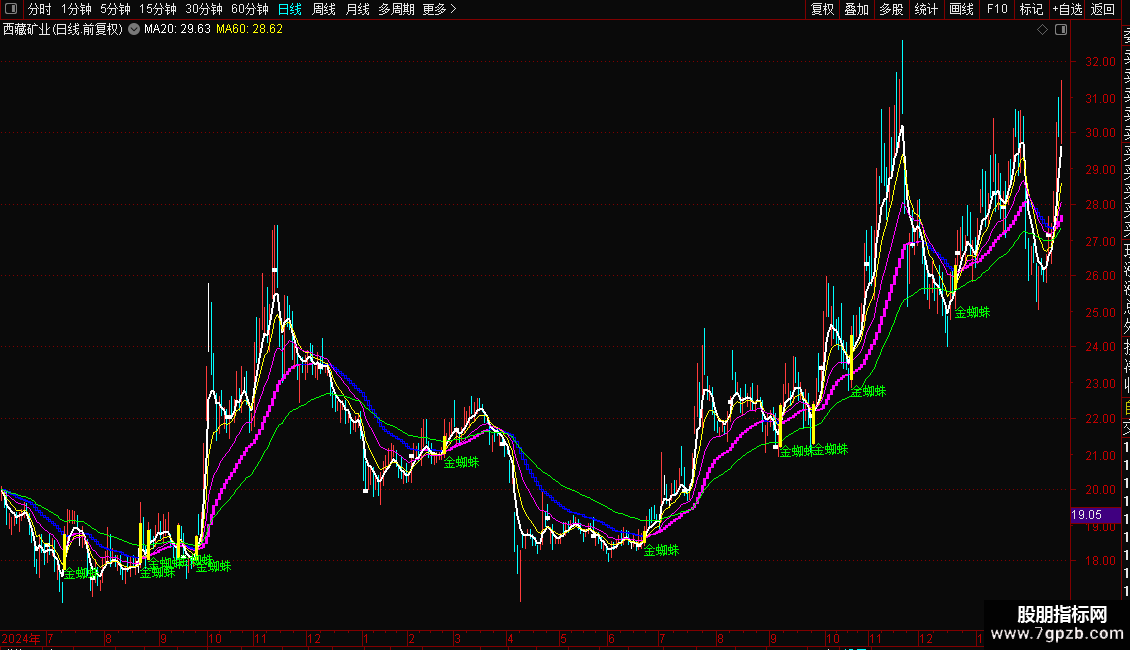Select the 日线 daily chart tab
The image size is (1130, 650).
tap(290, 9)
